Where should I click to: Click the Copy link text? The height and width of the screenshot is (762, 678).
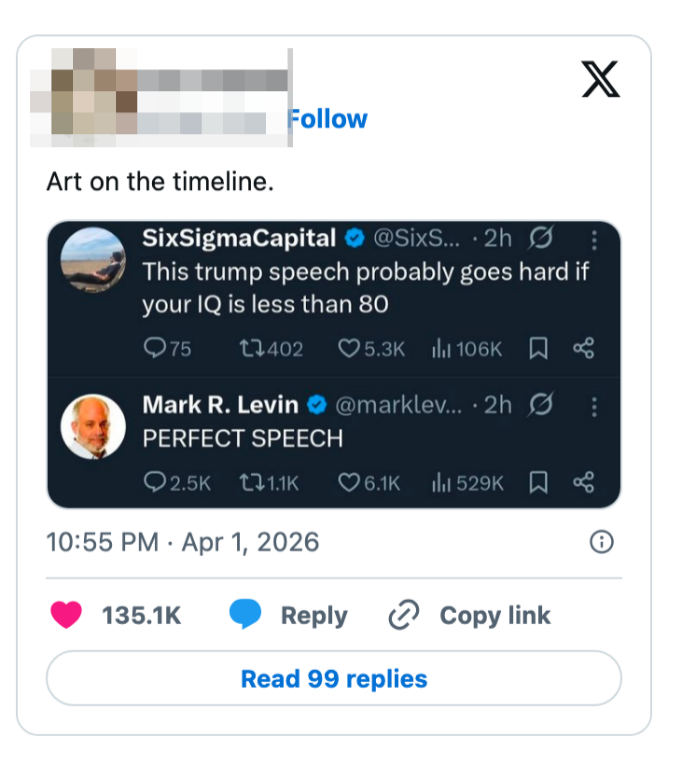click(x=495, y=615)
